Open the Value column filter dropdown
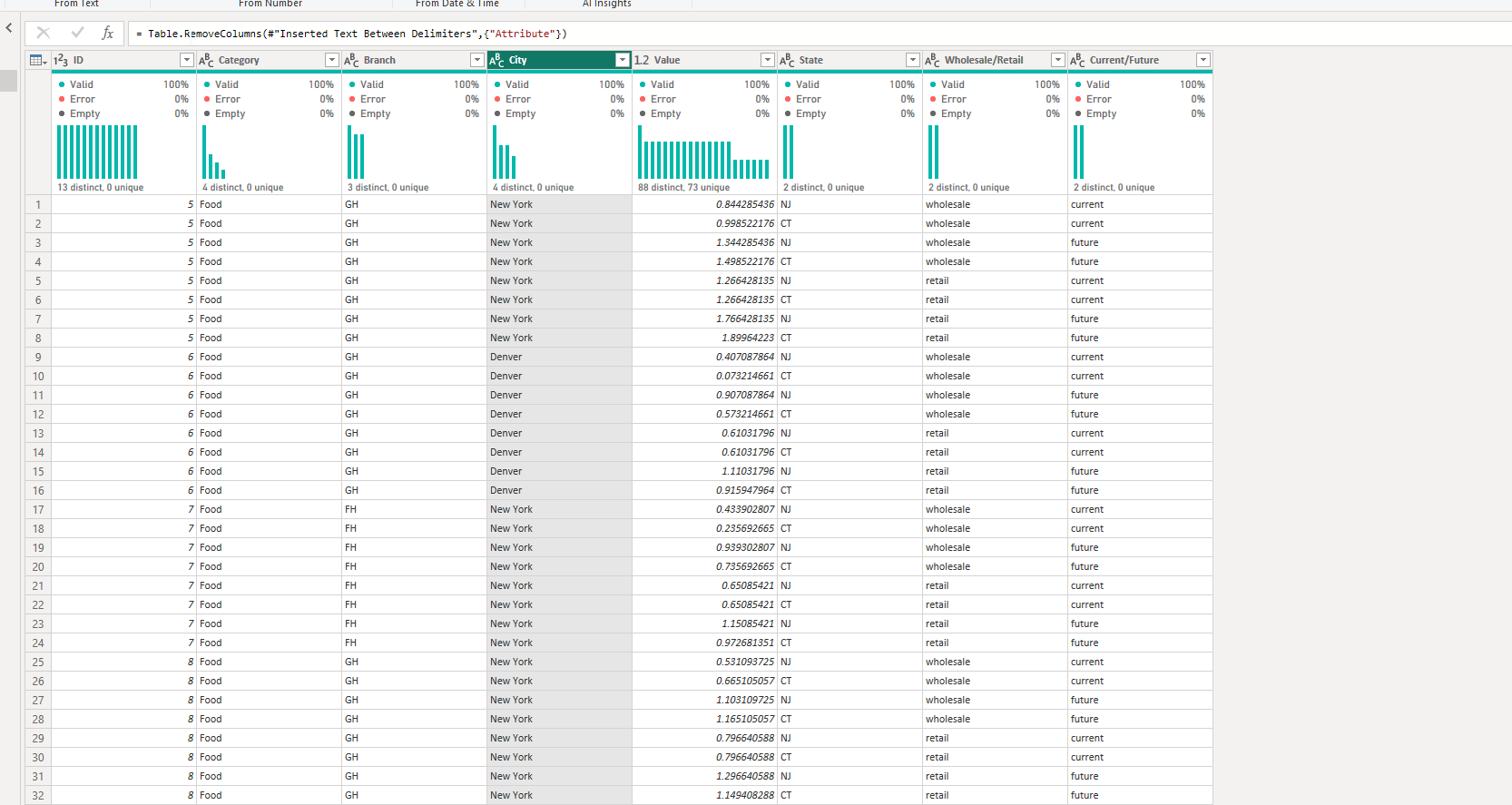The image size is (1512, 805). [768, 60]
